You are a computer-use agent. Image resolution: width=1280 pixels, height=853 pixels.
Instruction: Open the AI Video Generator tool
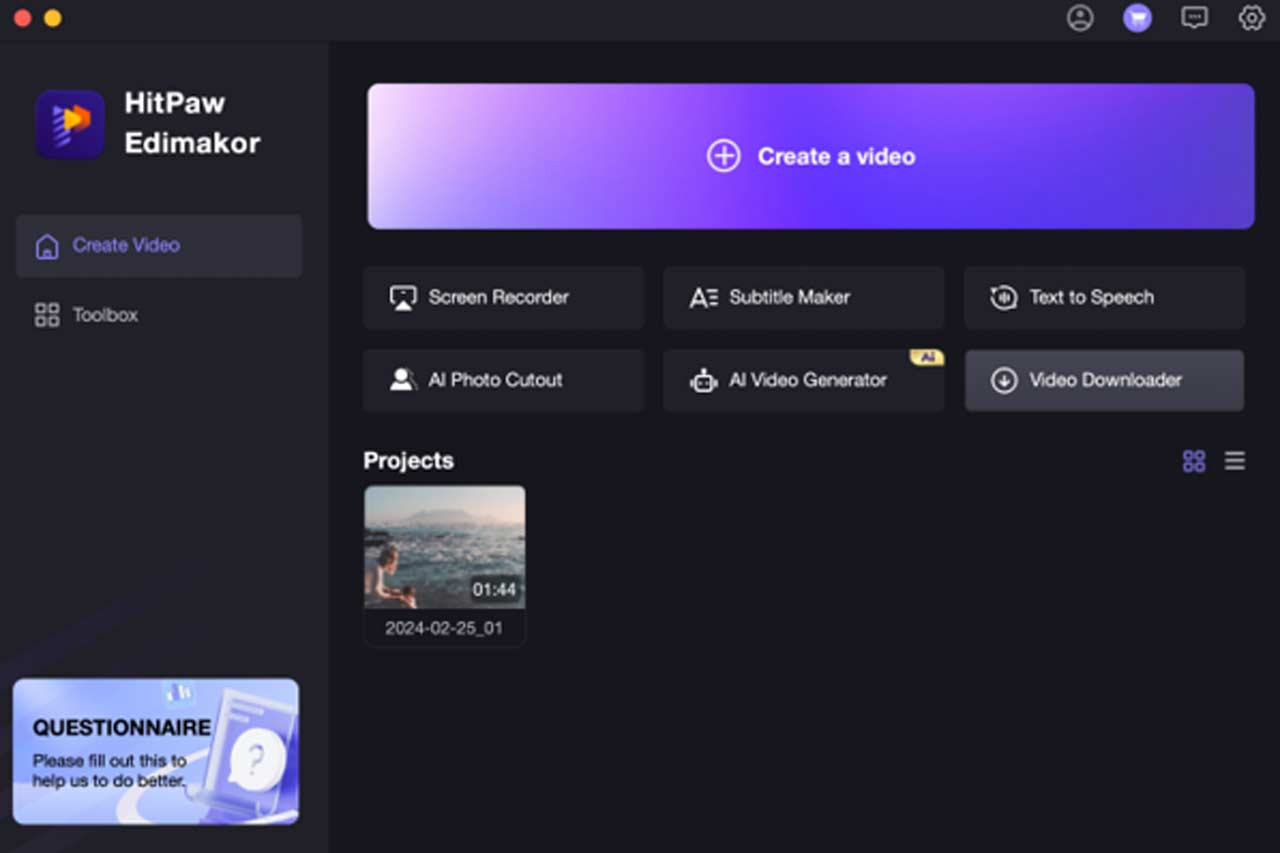(x=803, y=381)
